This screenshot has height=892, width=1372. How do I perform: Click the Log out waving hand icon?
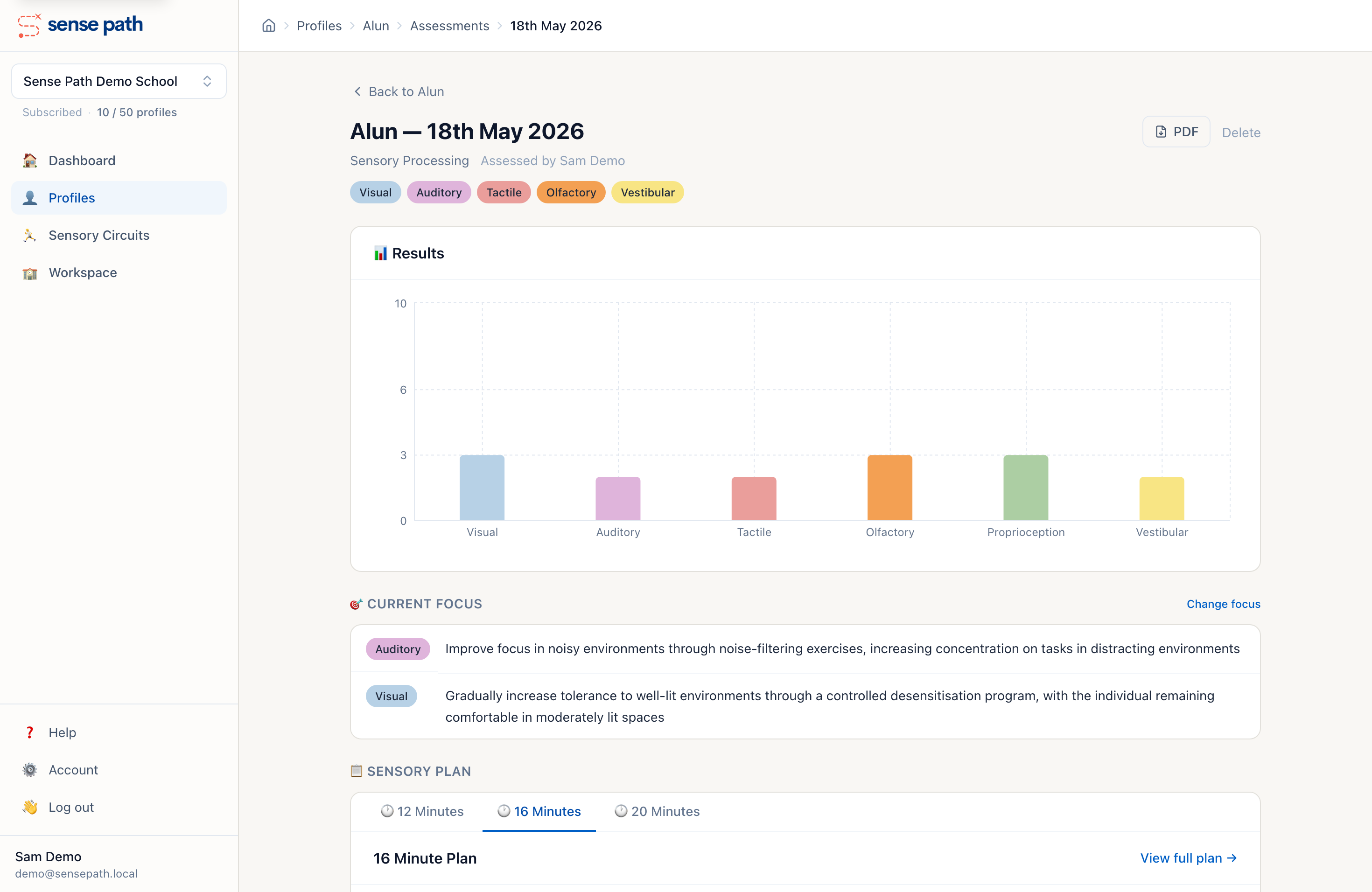(30, 807)
